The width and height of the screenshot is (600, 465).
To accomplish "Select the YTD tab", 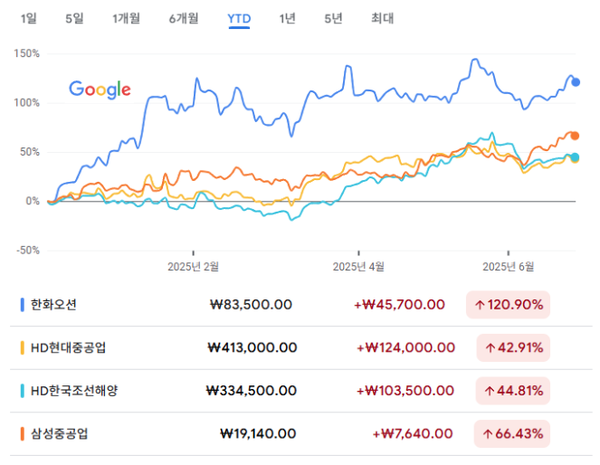I will pos(239,18).
